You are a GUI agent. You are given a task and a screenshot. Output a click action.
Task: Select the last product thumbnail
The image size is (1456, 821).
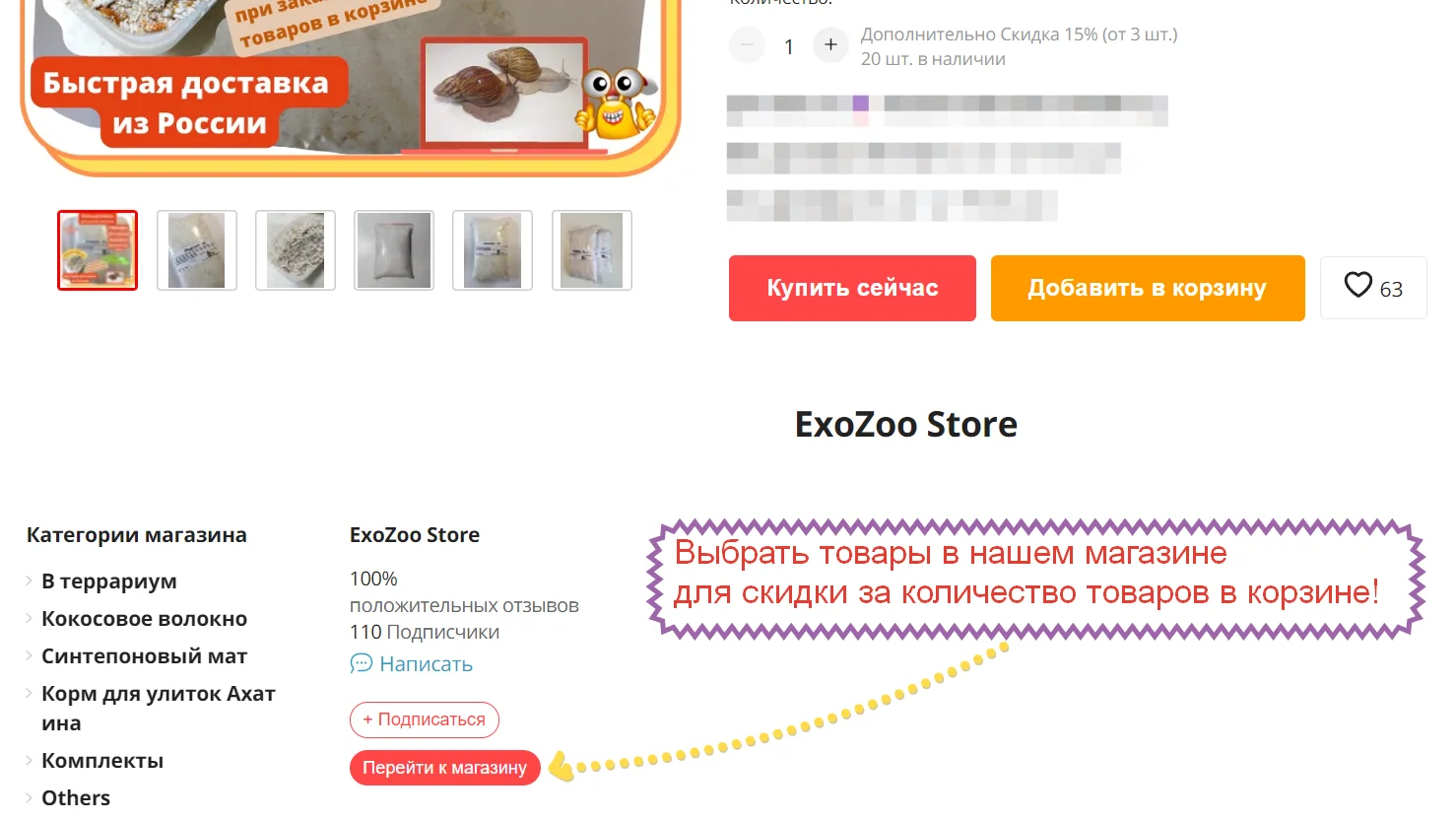click(x=592, y=250)
